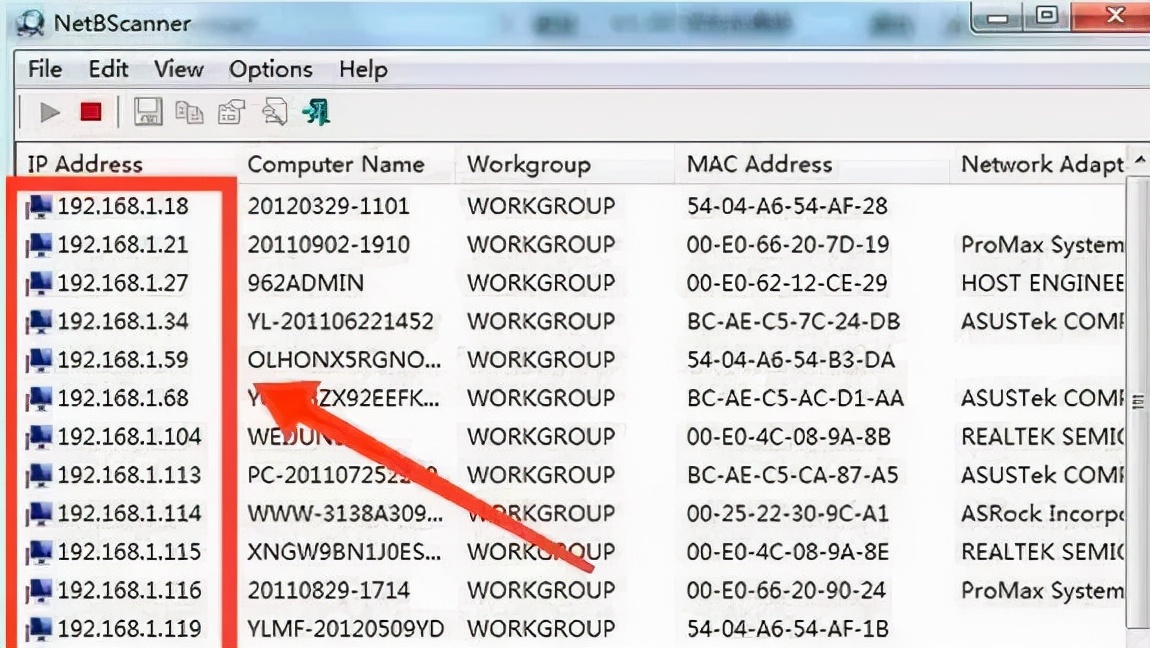Select IP address 192.168.1.113
Screen dimensions: 1150x648
[x=129, y=475]
